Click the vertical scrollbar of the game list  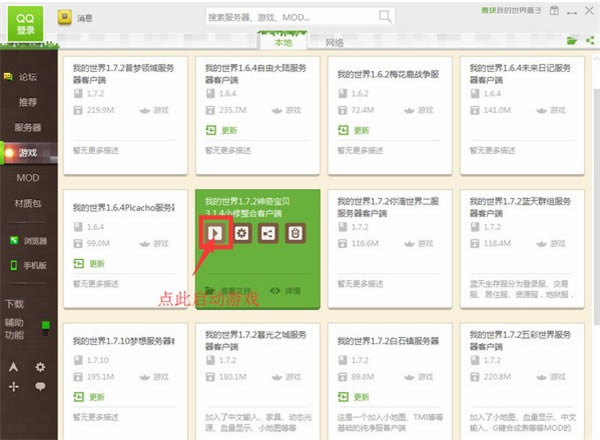click(x=596, y=207)
